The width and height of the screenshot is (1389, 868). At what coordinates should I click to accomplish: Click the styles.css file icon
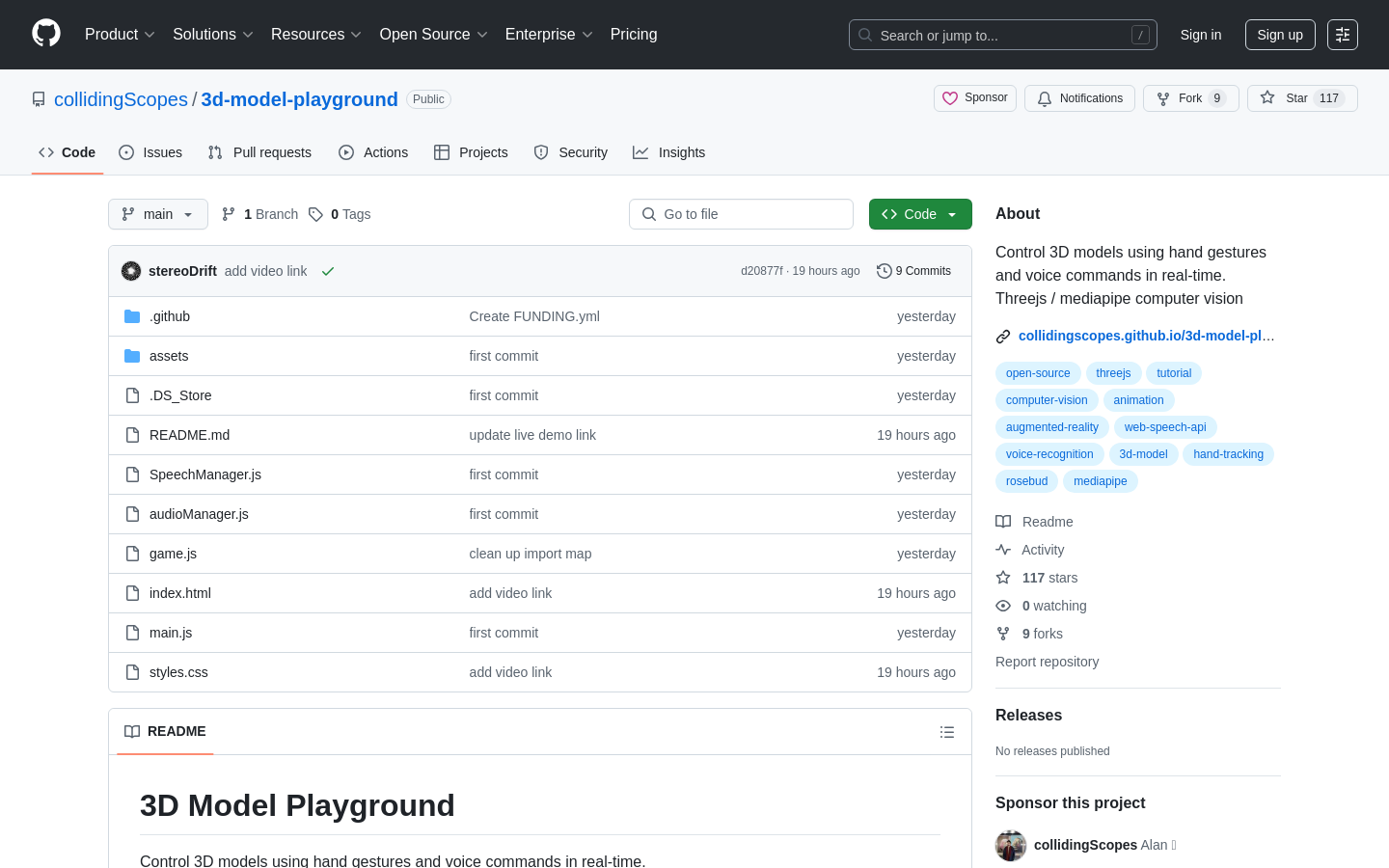(x=132, y=672)
